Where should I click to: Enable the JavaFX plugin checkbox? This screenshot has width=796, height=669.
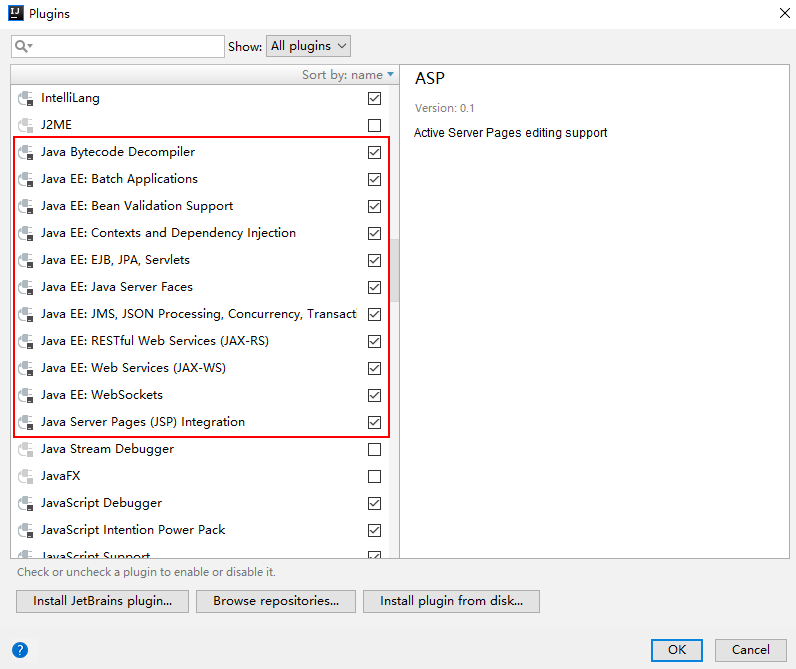(x=374, y=476)
